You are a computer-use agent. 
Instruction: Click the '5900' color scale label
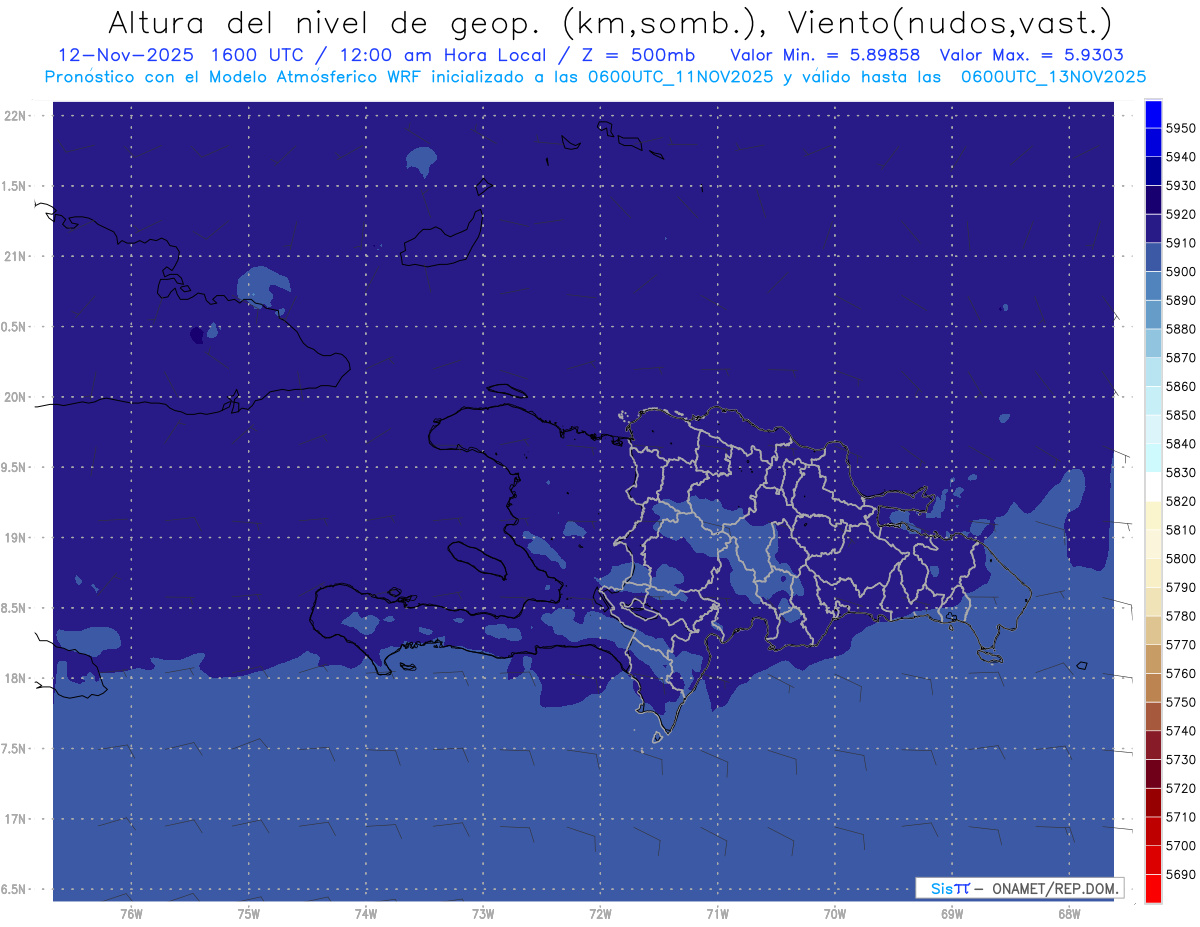point(1181,272)
